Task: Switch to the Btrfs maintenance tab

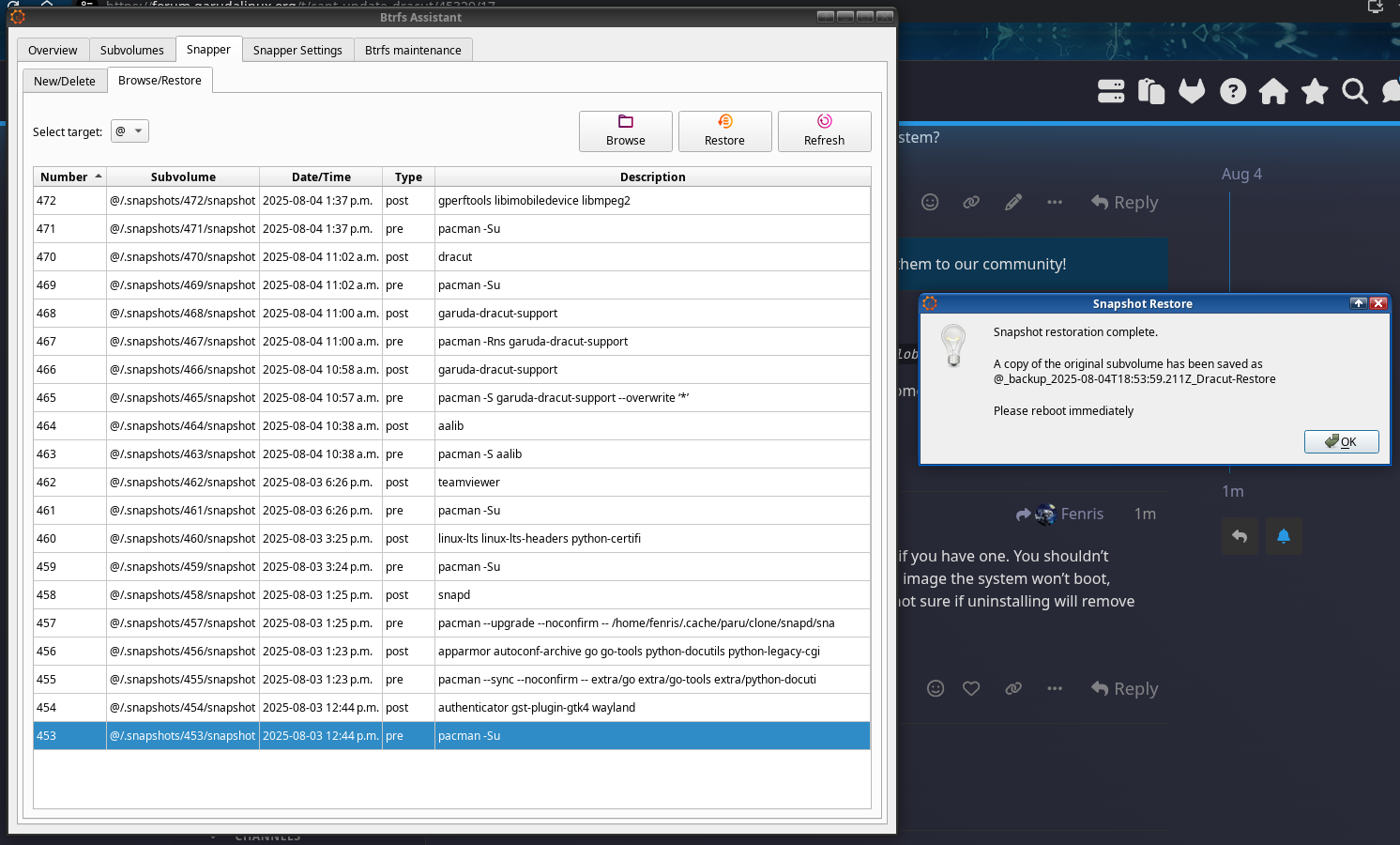Action: pyautogui.click(x=413, y=51)
